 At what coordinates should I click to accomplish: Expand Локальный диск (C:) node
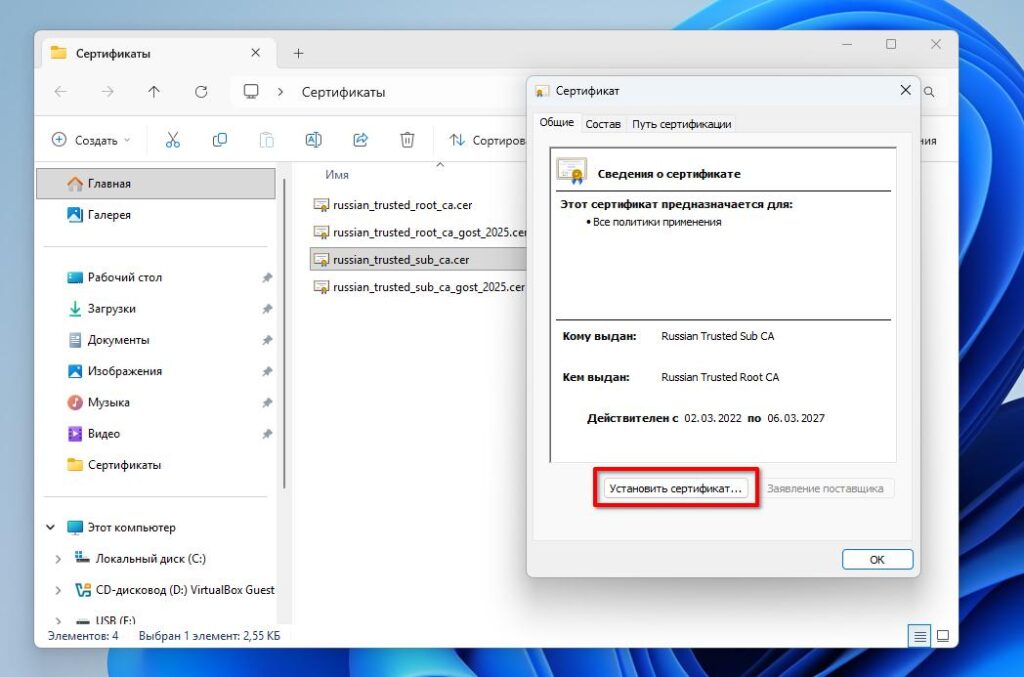(58, 559)
